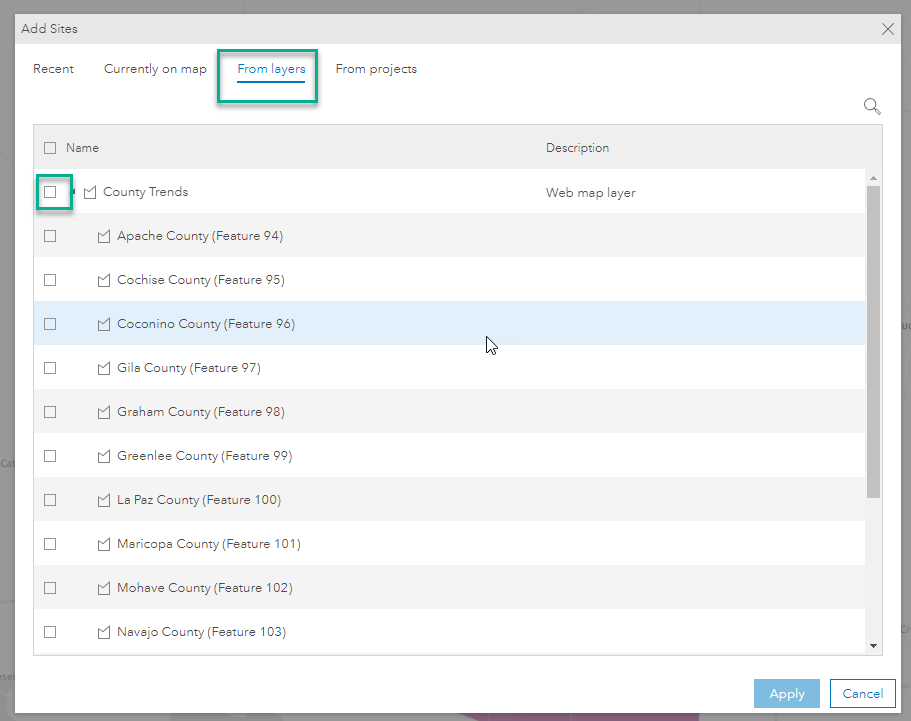Tick the Apache County (Feature 94) checkbox
911x721 pixels.
(x=50, y=236)
